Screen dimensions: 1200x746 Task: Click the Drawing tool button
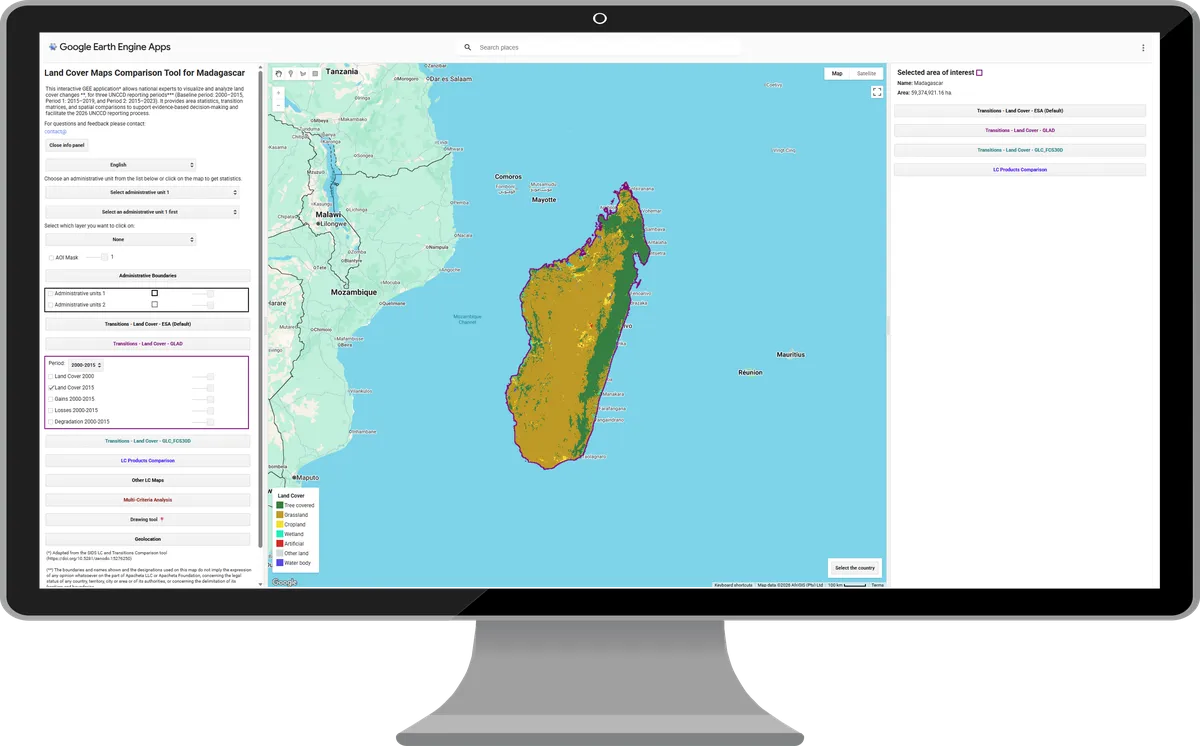point(148,519)
